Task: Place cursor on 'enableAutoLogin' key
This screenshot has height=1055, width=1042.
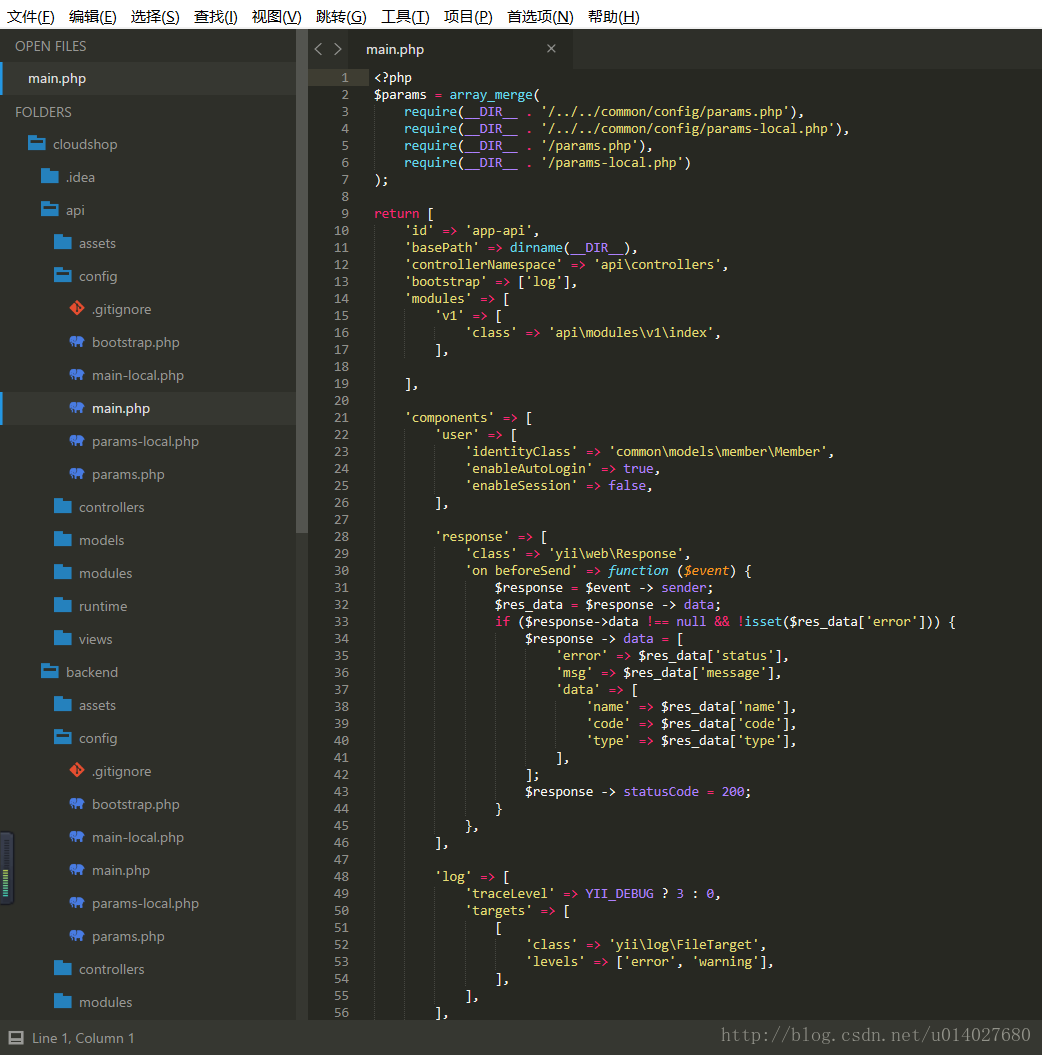Action: 529,468
